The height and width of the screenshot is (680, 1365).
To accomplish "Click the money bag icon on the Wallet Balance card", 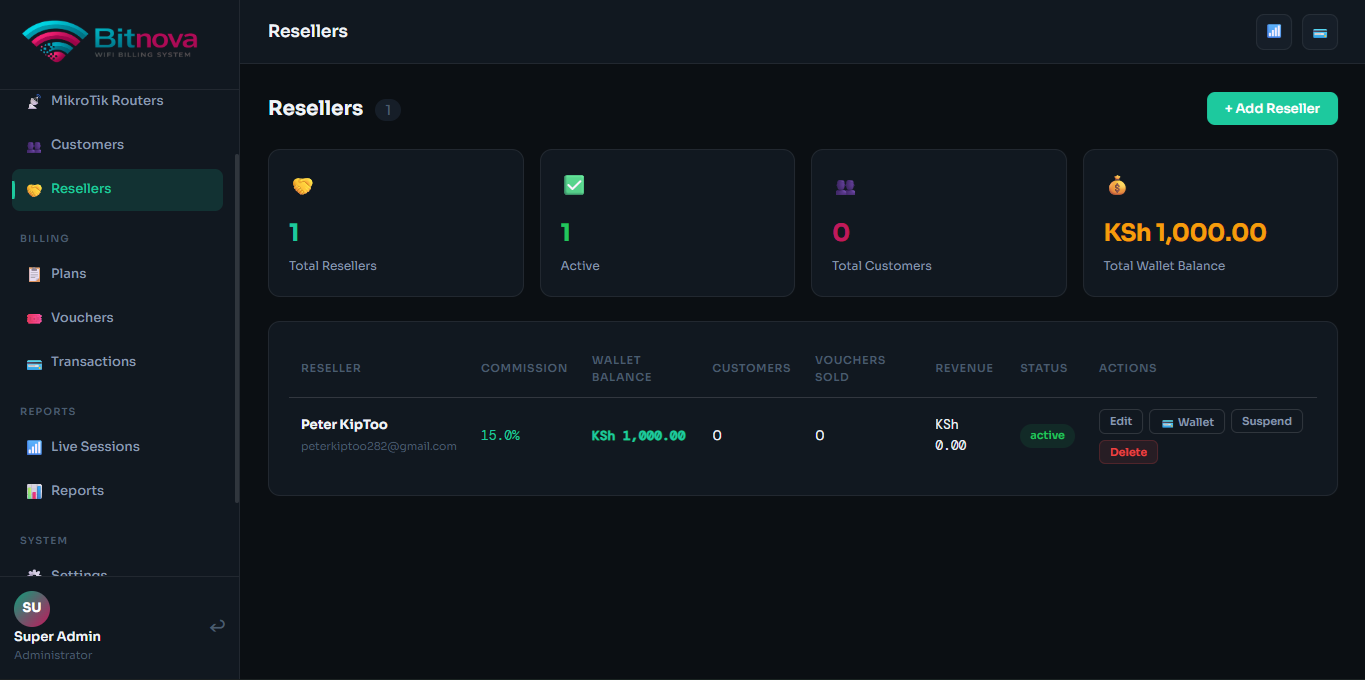I will tap(1117, 185).
